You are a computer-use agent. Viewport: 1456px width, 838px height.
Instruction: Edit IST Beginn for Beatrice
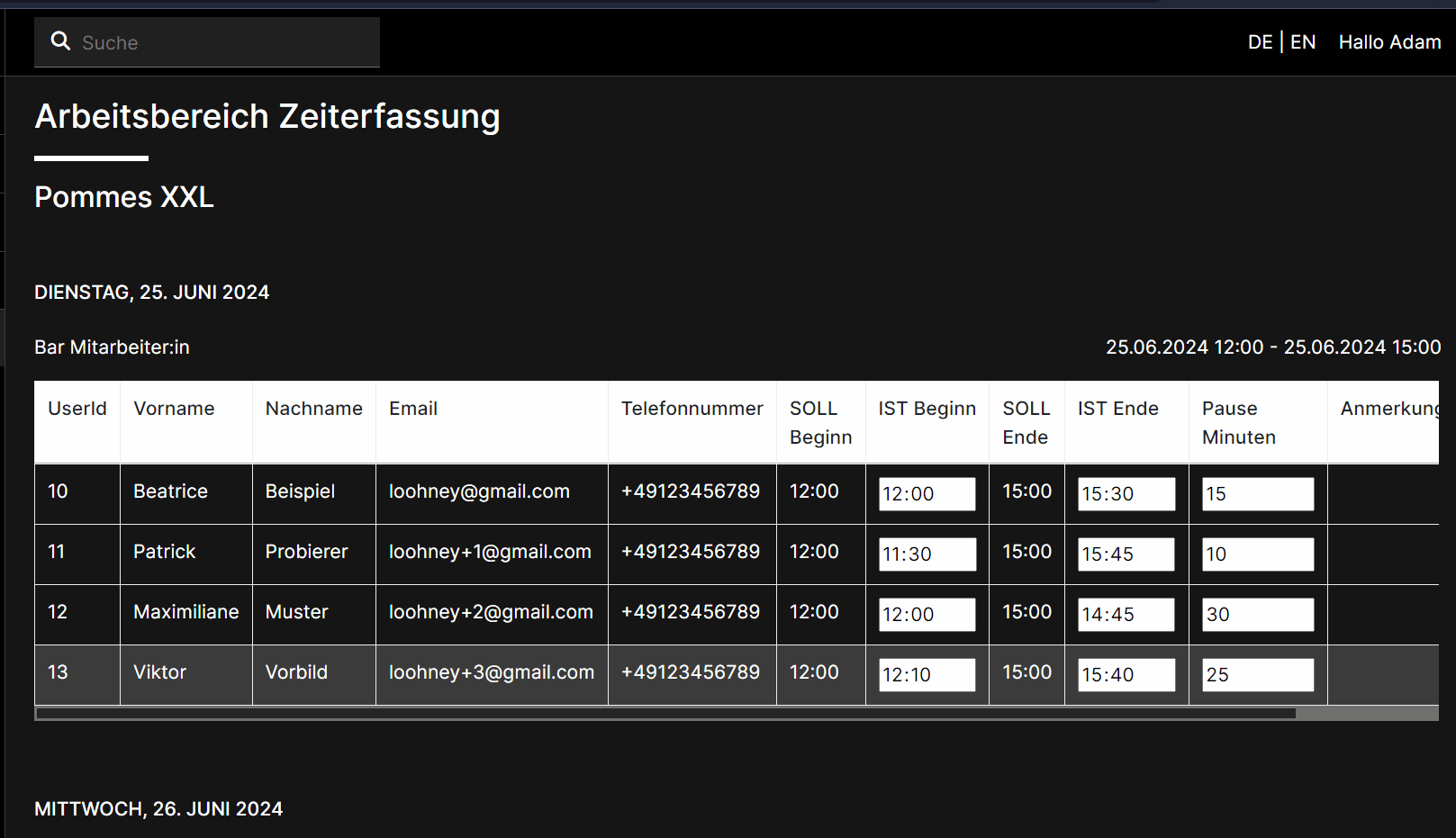pyautogui.click(x=927, y=494)
